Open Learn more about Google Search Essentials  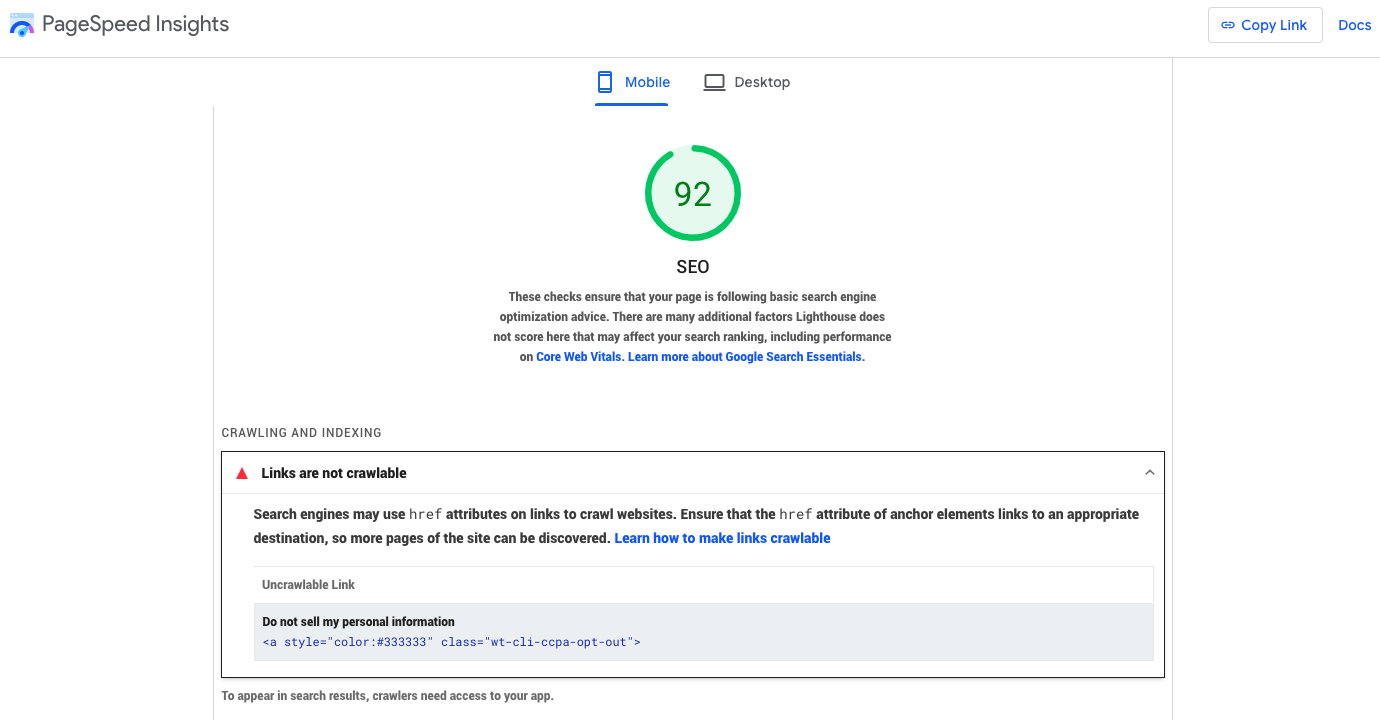pyautogui.click(x=745, y=357)
